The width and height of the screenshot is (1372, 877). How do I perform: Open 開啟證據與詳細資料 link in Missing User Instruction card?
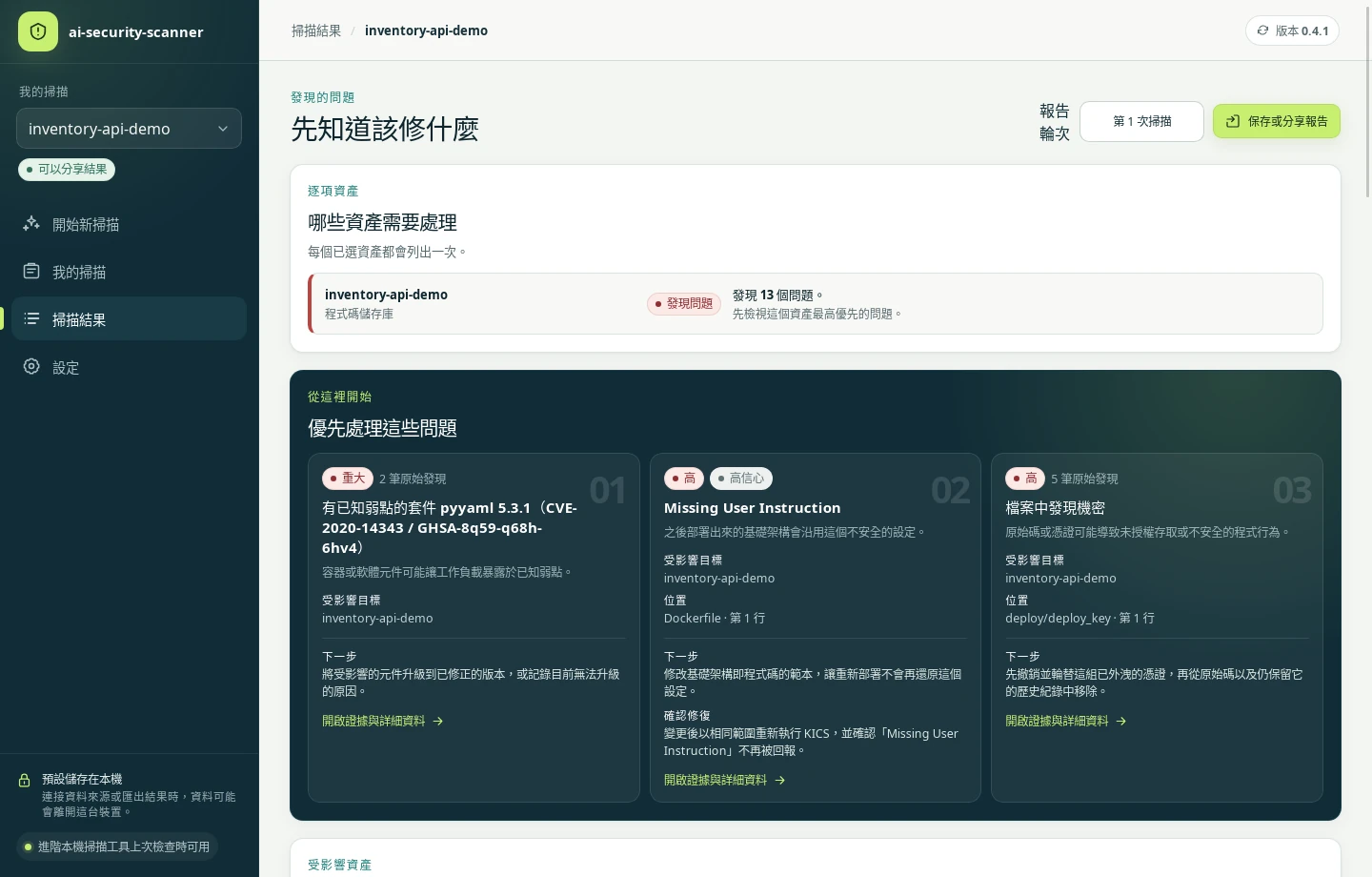pyautogui.click(x=724, y=780)
